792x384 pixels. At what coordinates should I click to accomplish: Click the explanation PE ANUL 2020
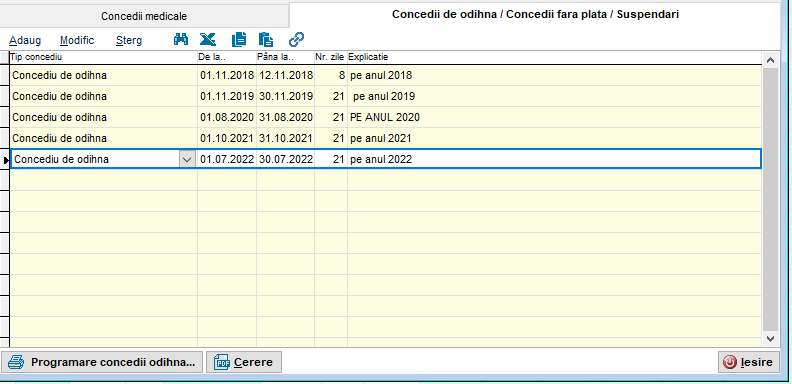(x=384, y=117)
